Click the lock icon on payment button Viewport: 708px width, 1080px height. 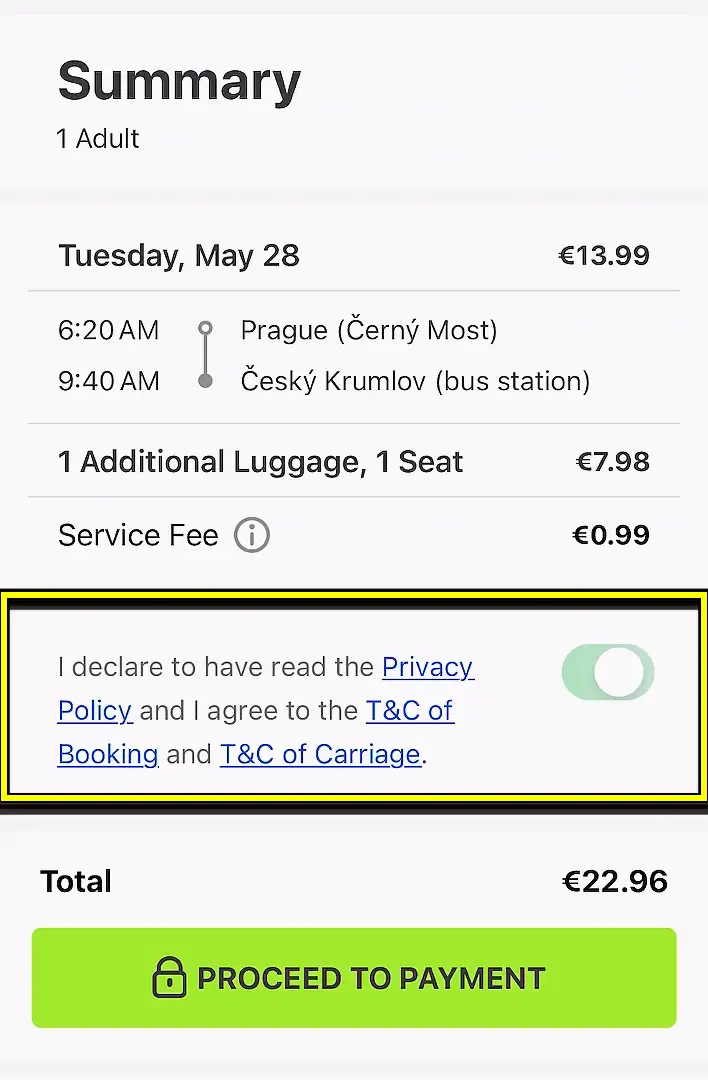point(169,978)
